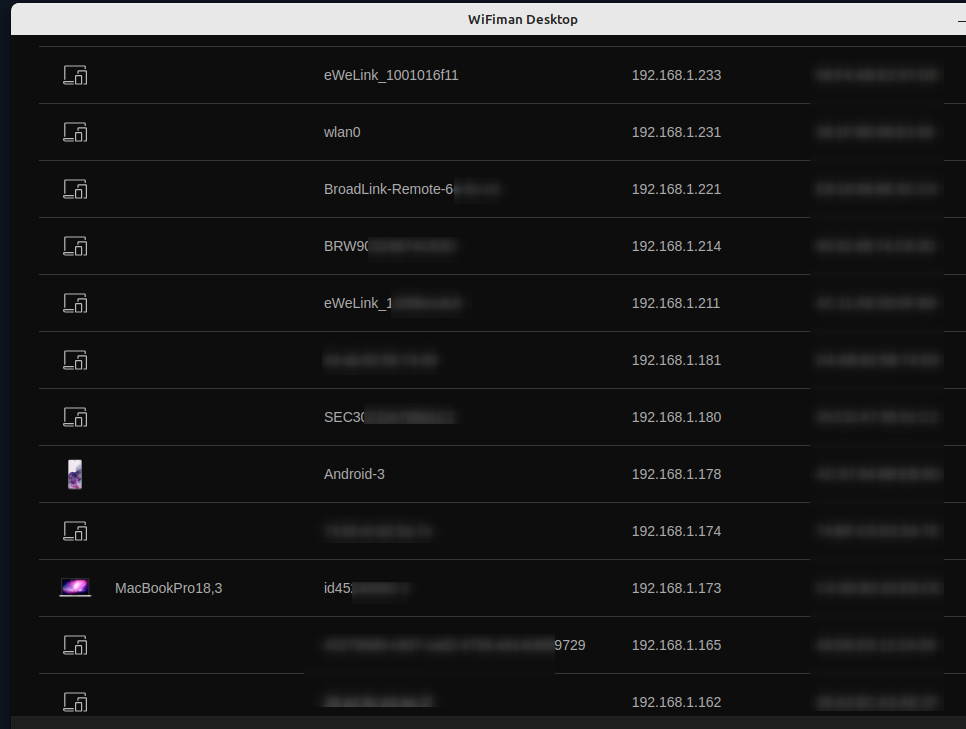Select the wlan0 hostname
This screenshot has height=729, width=966.
coord(342,132)
